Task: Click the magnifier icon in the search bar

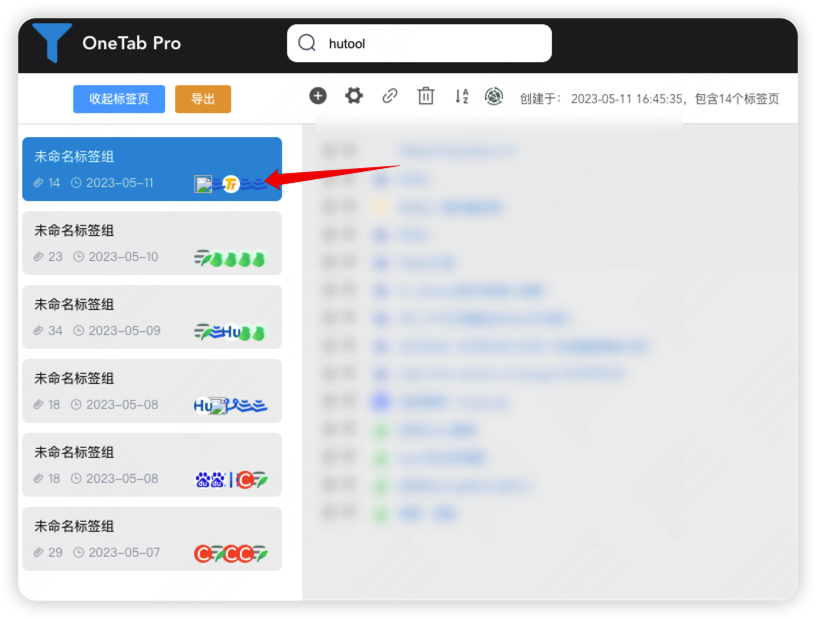Action: [x=307, y=43]
